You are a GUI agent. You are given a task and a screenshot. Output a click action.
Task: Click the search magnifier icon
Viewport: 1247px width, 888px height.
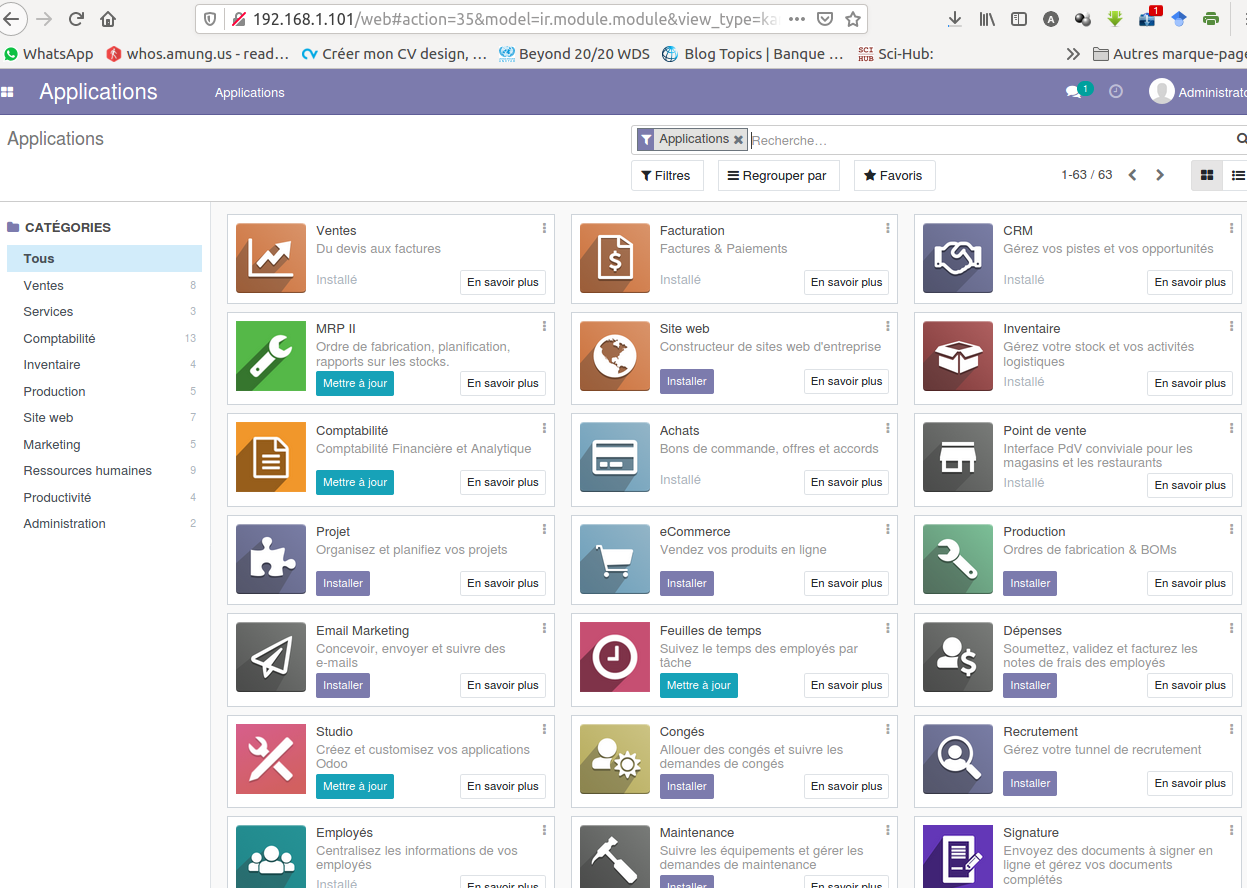1241,139
